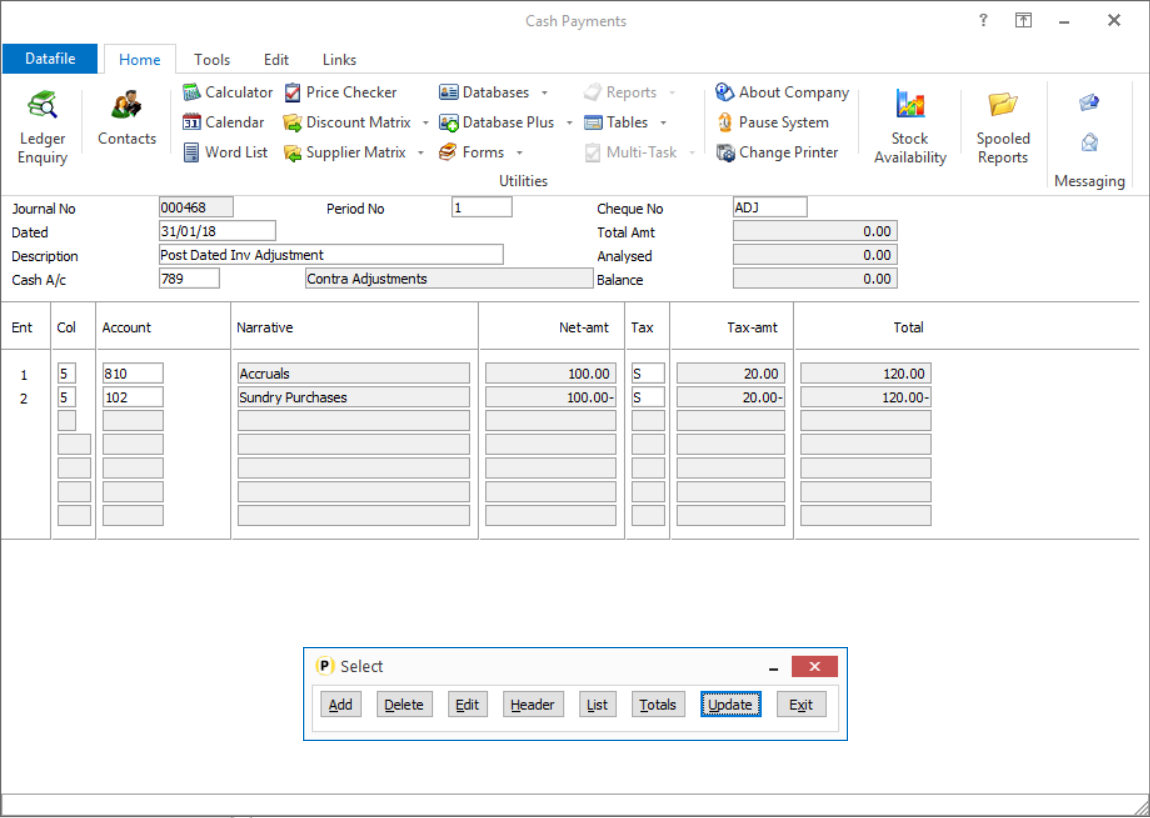
Task: Click the Cash A/c field 789
Action: click(x=189, y=279)
